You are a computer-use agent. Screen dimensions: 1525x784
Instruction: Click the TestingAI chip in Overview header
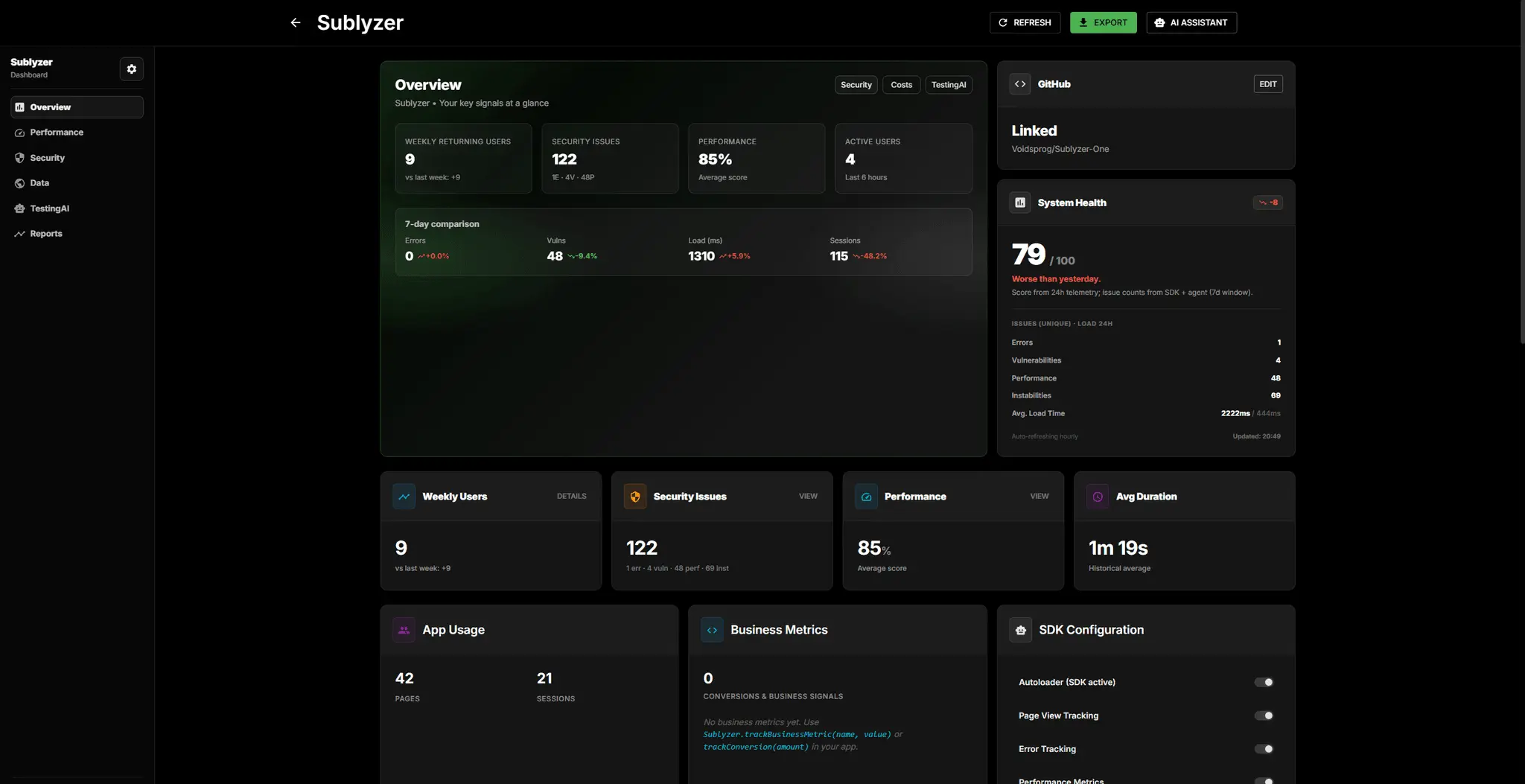pos(949,85)
